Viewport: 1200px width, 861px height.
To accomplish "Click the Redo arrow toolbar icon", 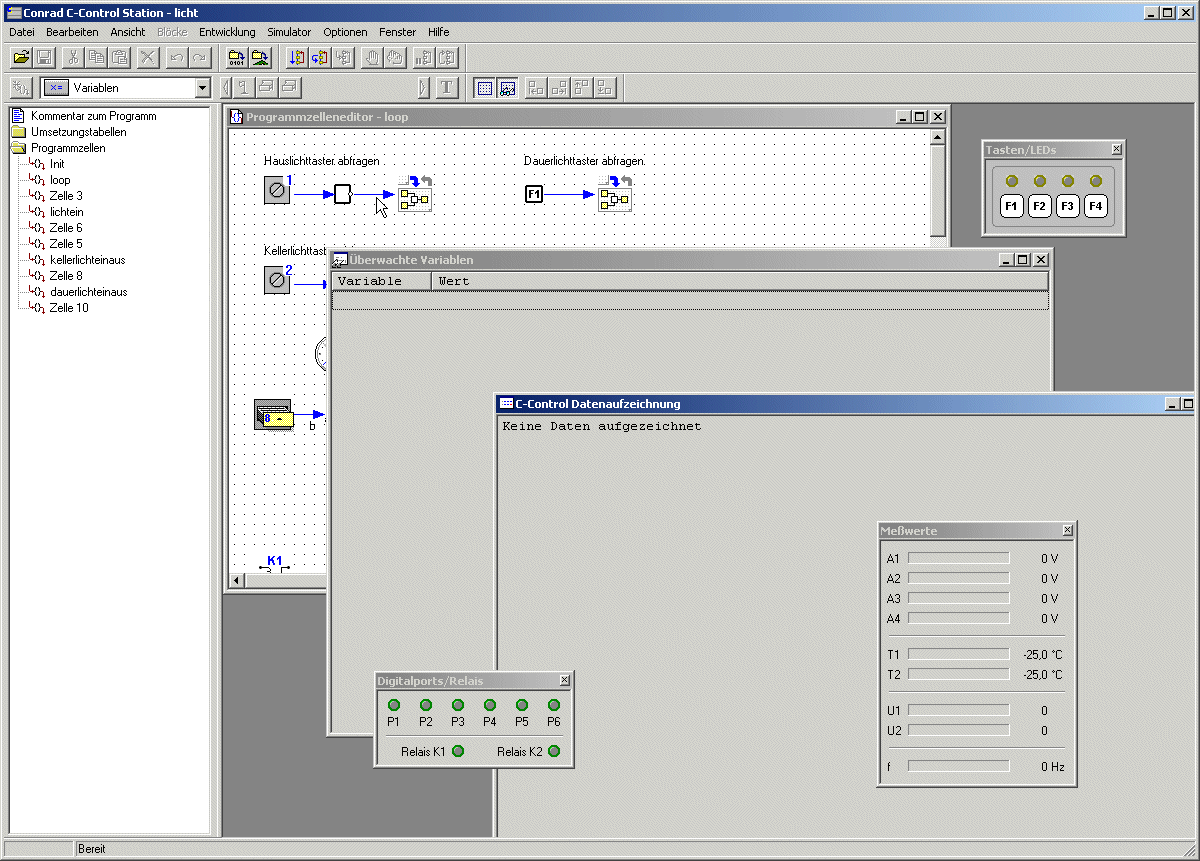I will click(200, 57).
